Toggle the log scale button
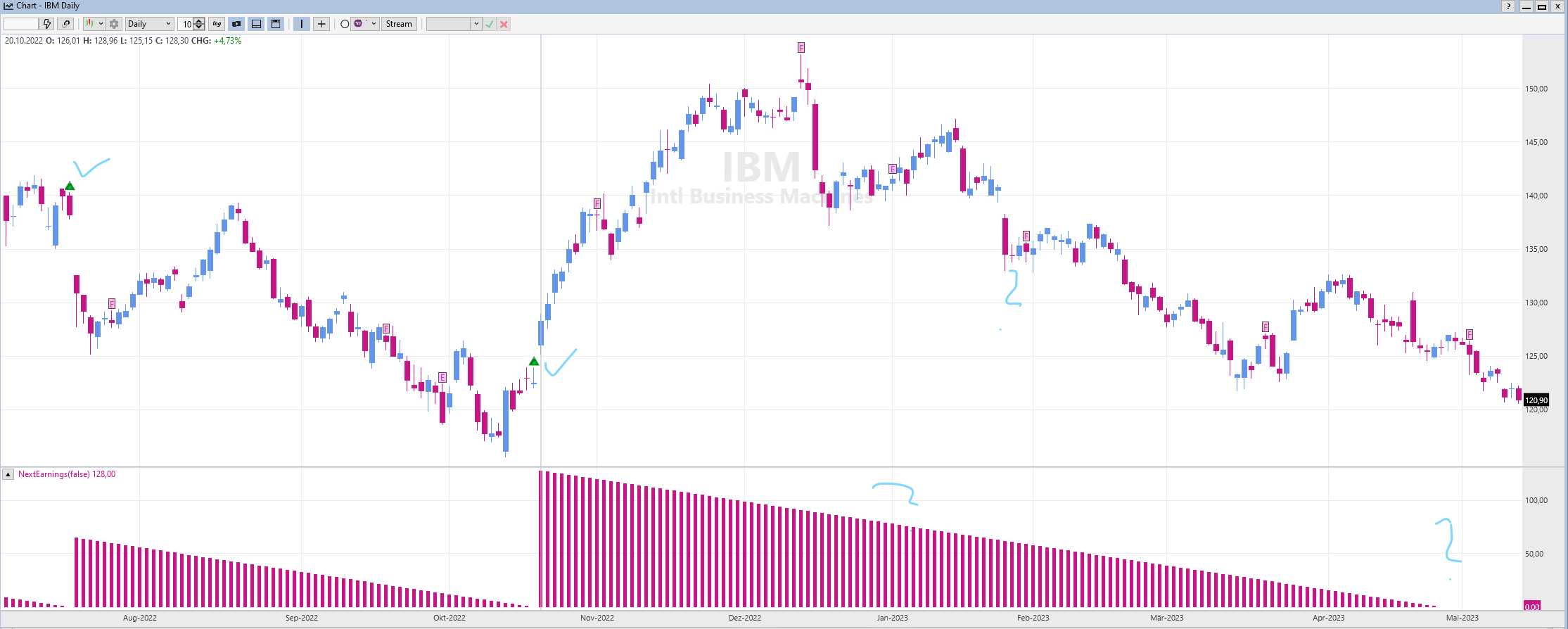 tap(217, 24)
